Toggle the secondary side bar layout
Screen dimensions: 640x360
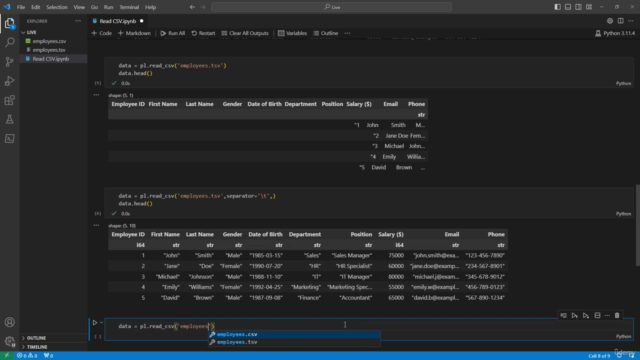point(578,7)
